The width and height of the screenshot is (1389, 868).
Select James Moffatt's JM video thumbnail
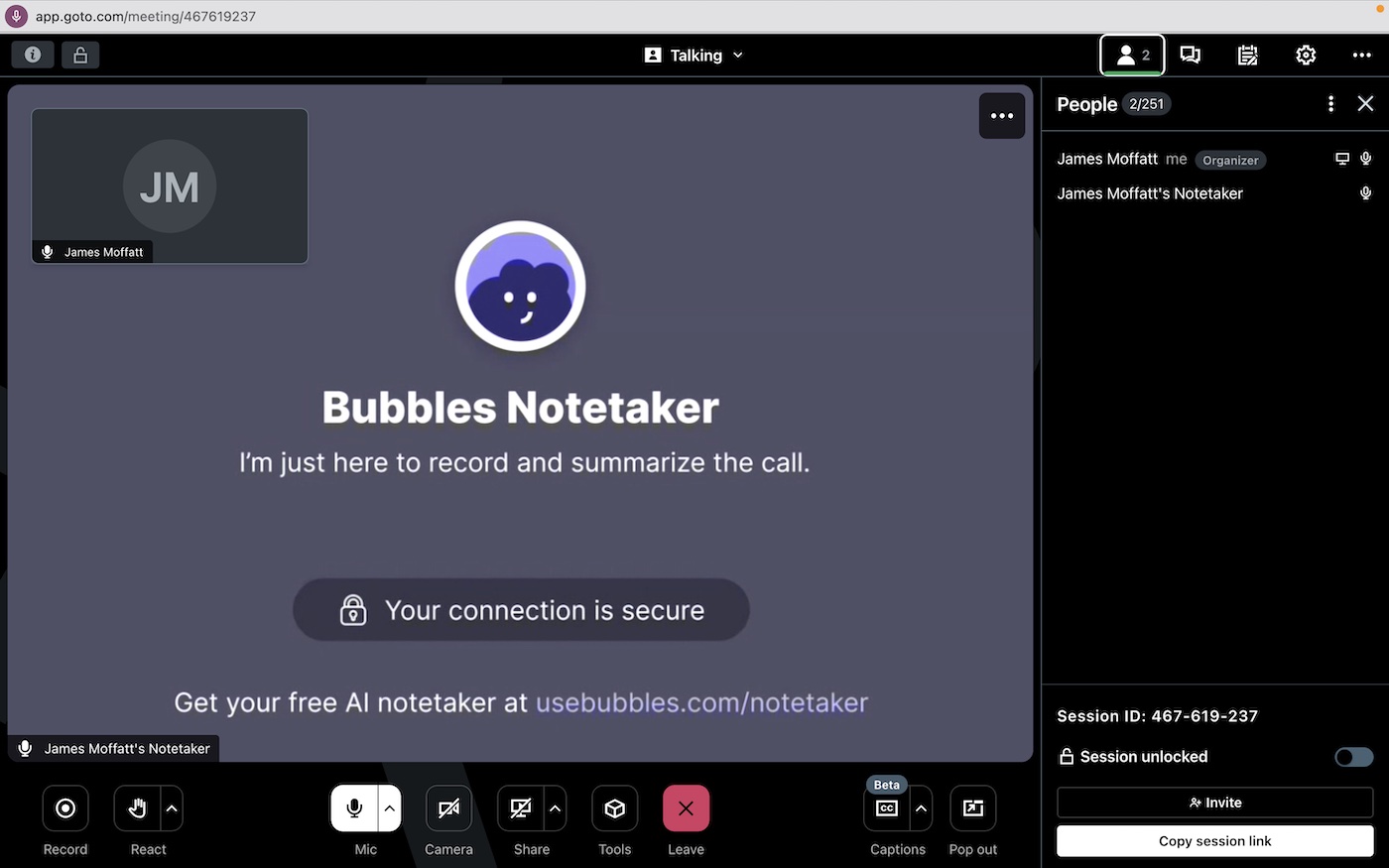[170, 186]
